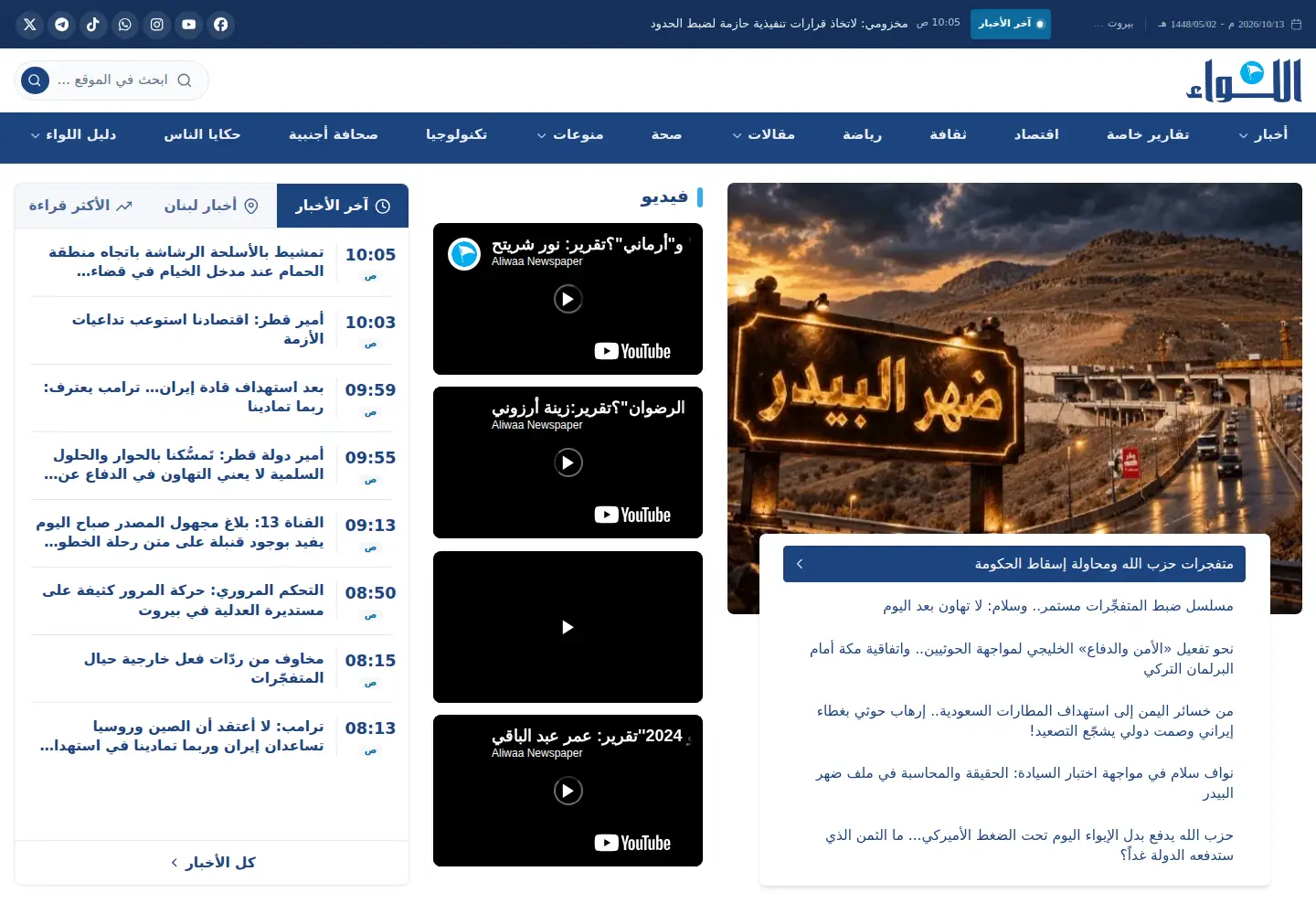Open the Facebook social icon
Image resolution: width=1316 pixels, height=914 pixels.
(x=221, y=25)
